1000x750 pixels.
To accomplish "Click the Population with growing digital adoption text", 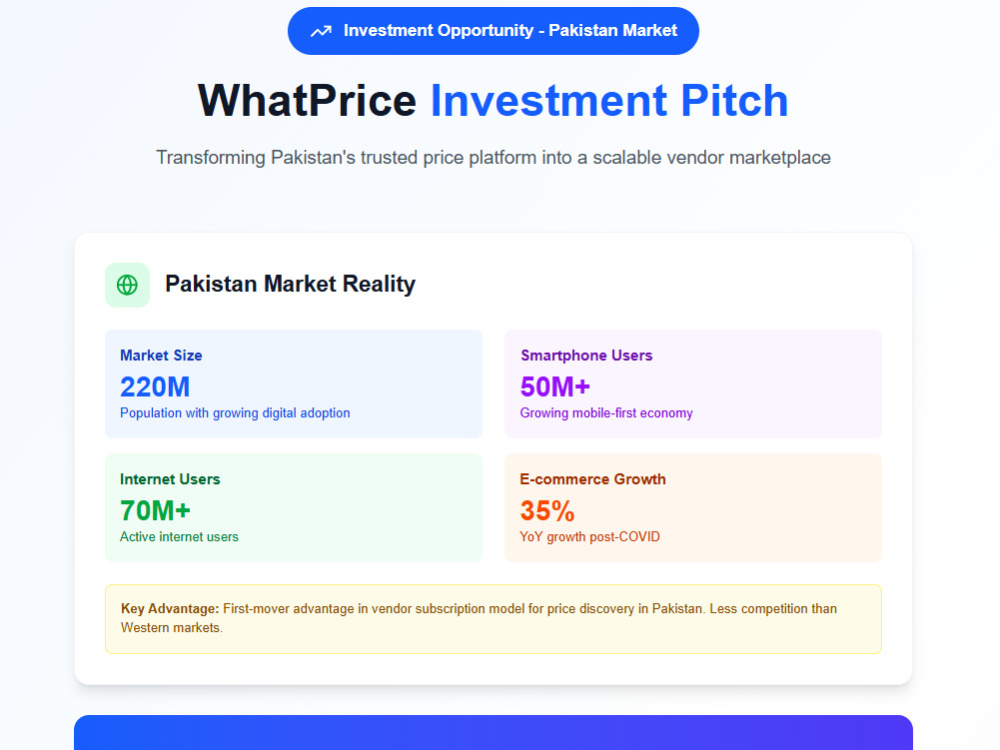I will (x=235, y=413).
